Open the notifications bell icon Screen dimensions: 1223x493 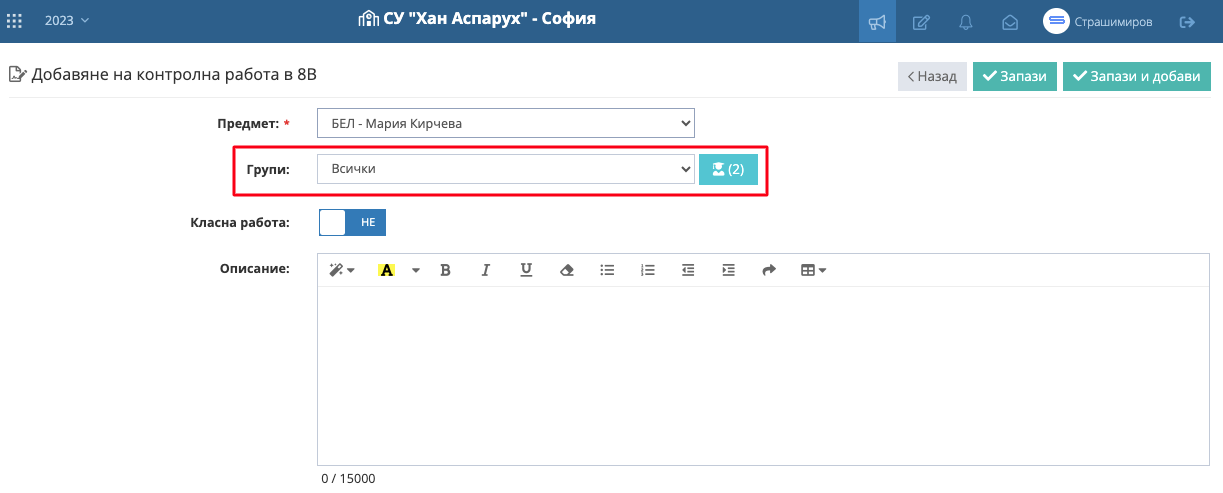coord(966,21)
